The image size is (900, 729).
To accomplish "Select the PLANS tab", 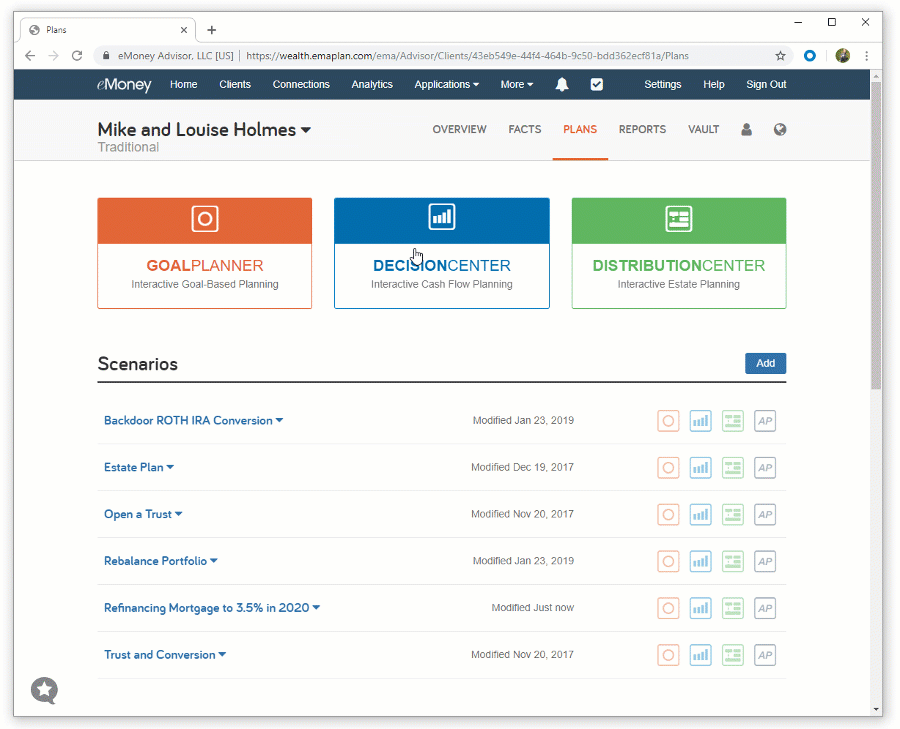I will pyautogui.click(x=580, y=129).
